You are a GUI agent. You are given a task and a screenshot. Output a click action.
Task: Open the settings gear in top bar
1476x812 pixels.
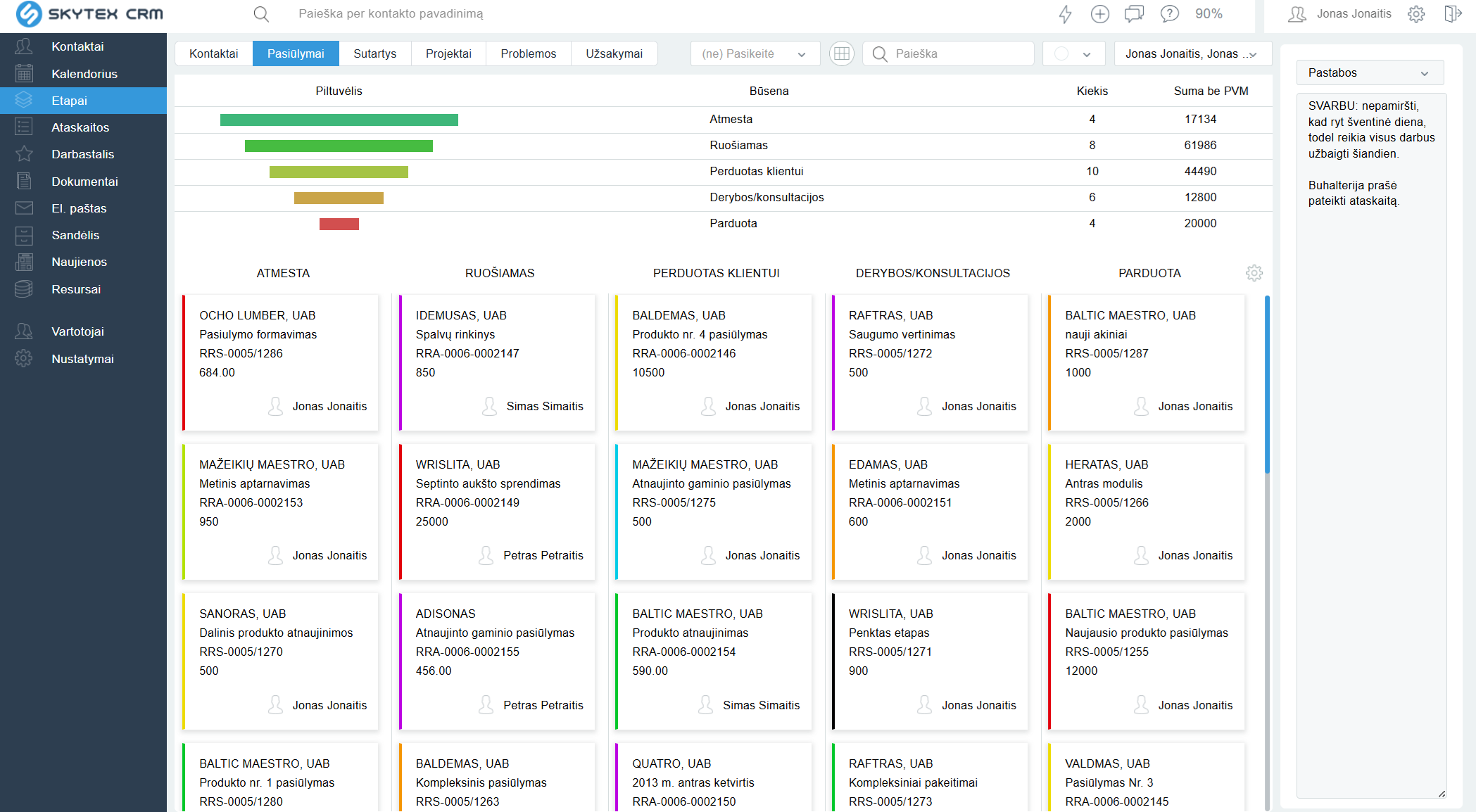1416,14
